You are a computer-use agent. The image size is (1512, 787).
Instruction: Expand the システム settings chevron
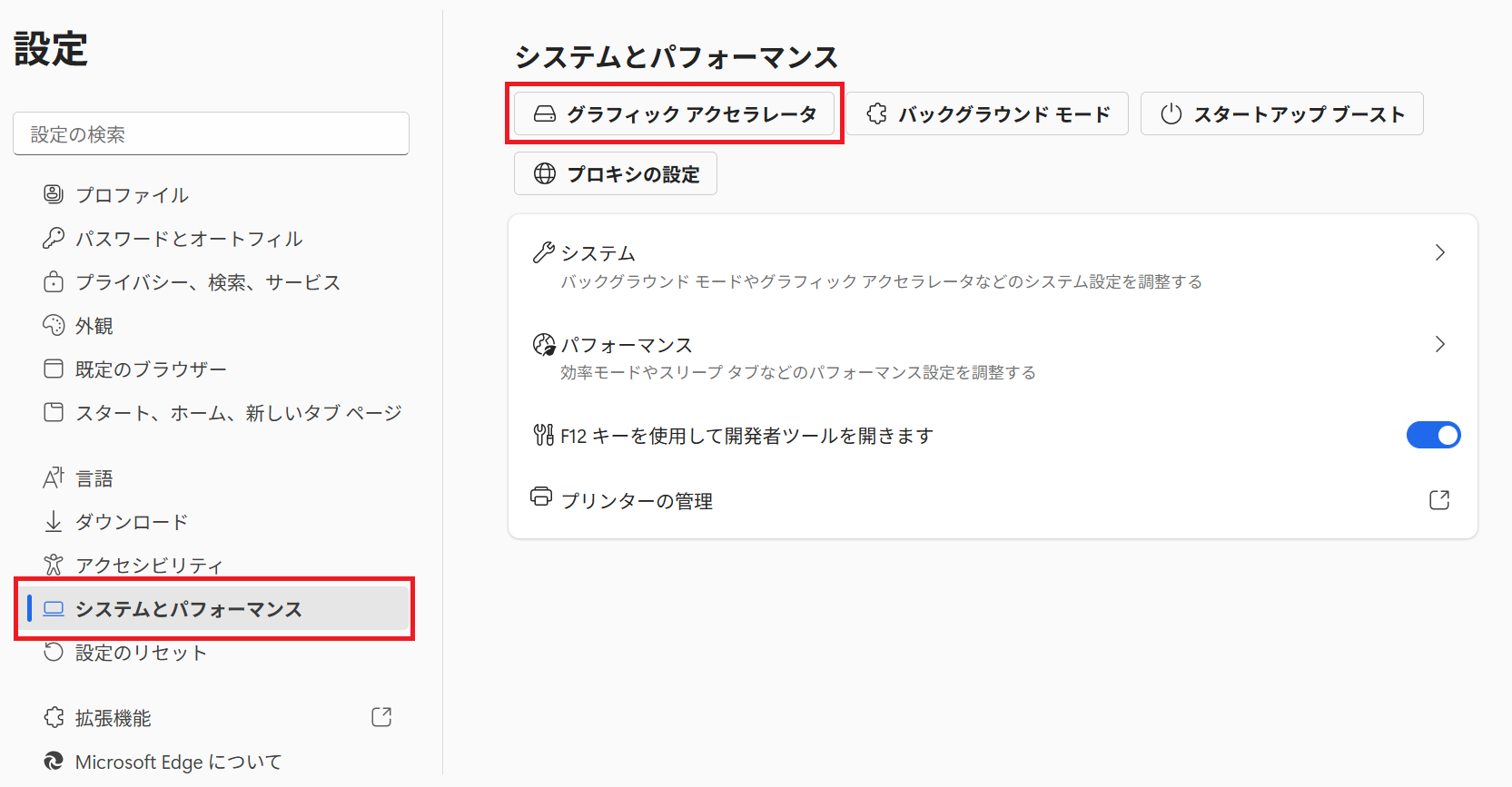[1439, 252]
